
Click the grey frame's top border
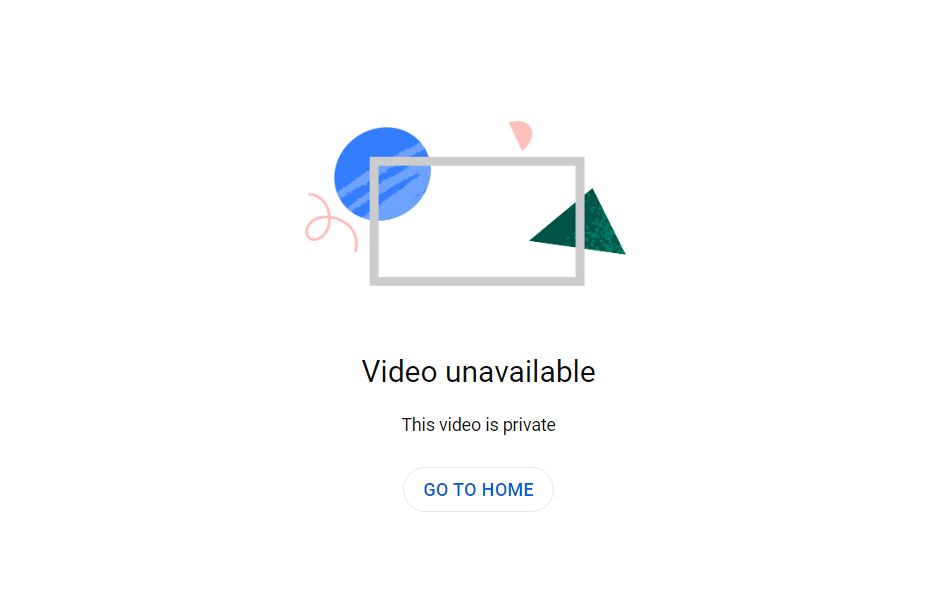[x=477, y=161]
